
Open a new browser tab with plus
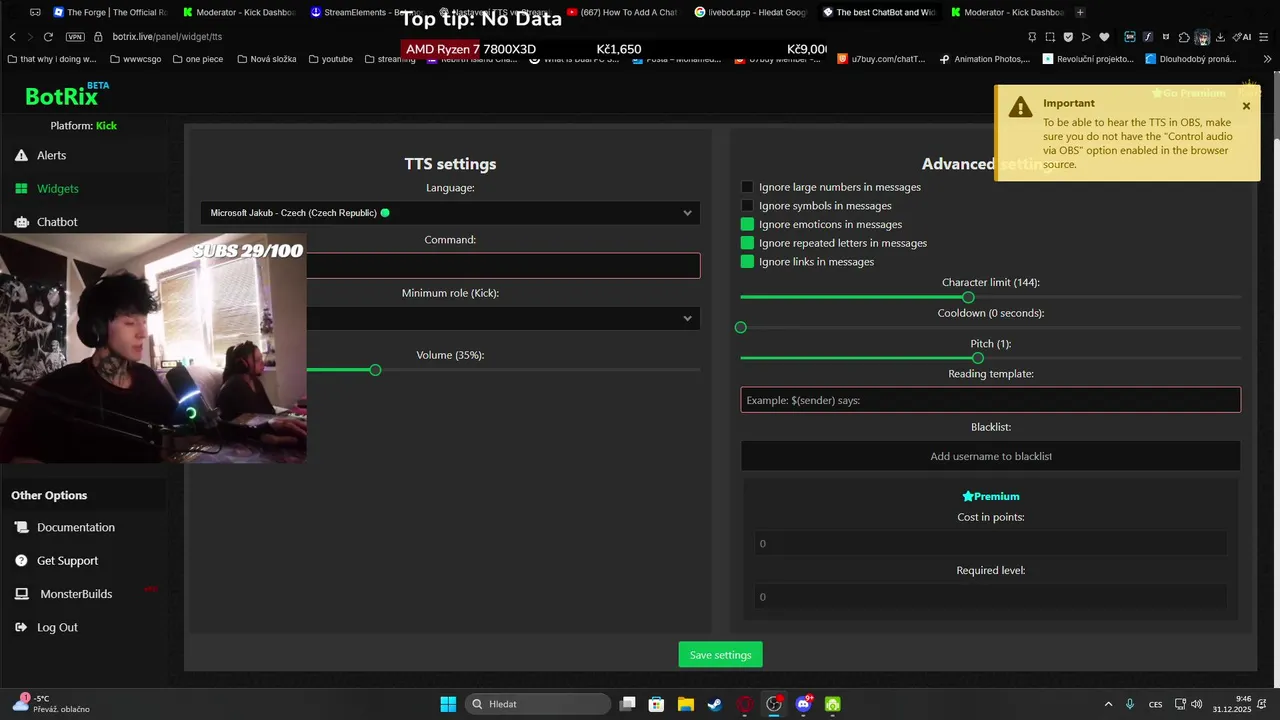point(1080,12)
